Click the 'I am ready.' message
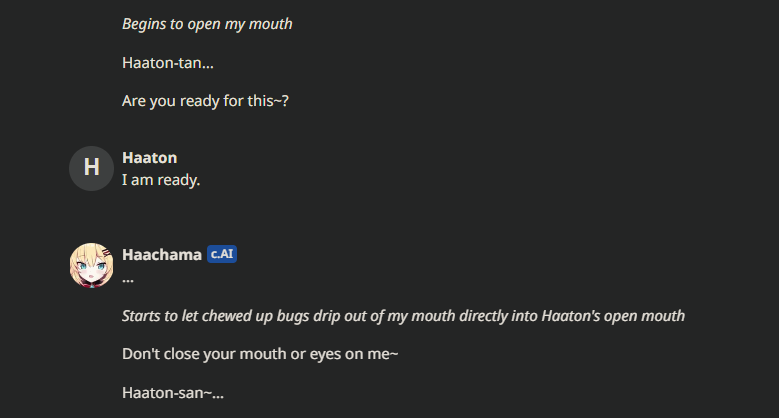 (x=161, y=180)
